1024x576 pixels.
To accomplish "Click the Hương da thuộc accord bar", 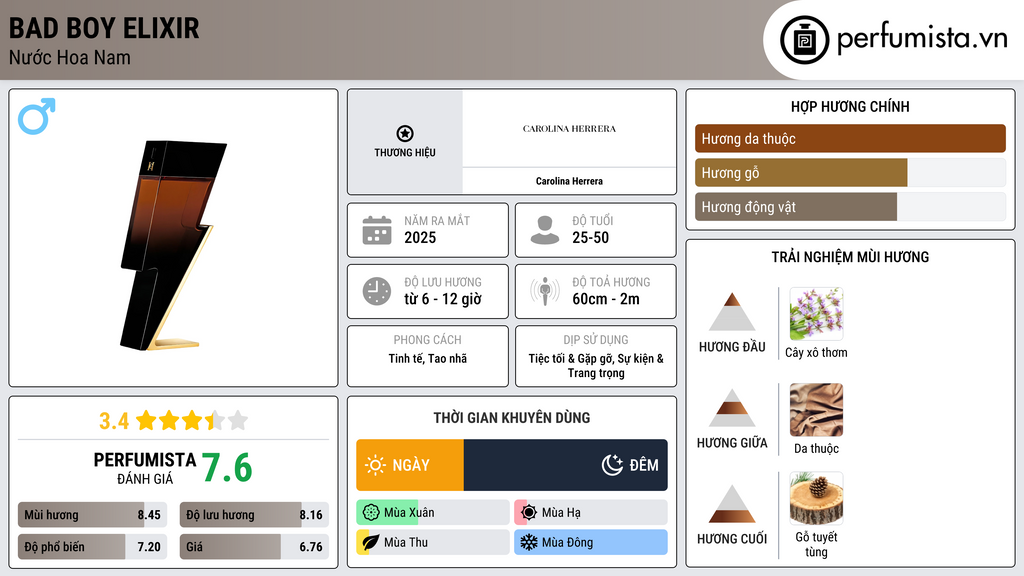I will pyautogui.click(x=850, y=139).
